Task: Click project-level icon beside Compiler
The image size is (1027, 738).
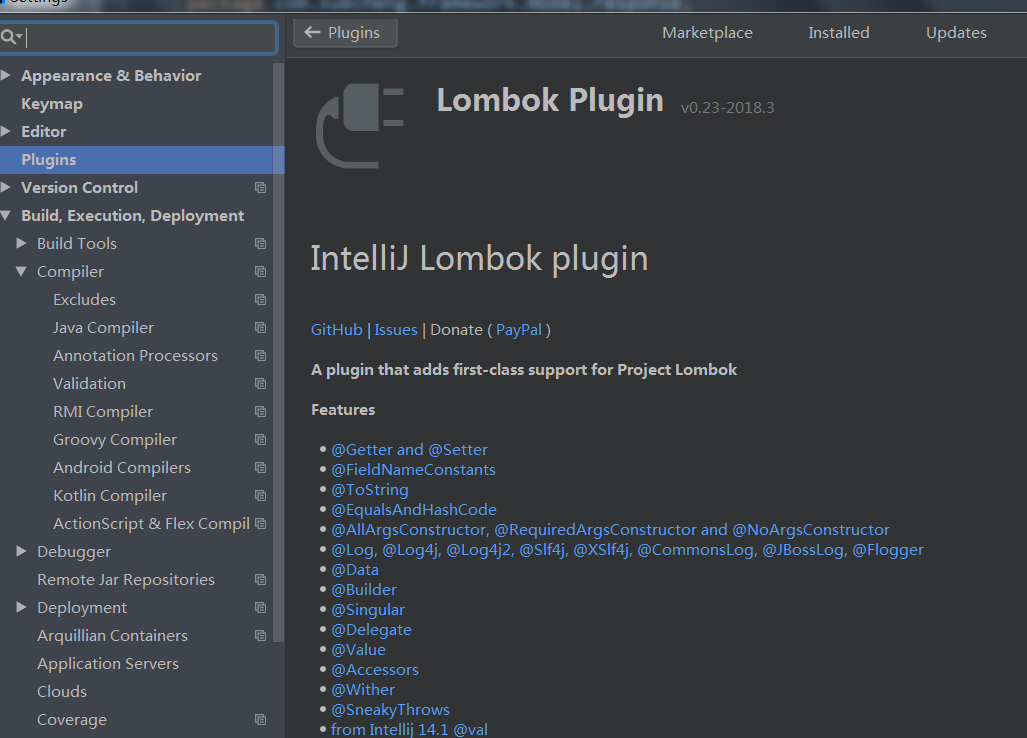Action: click(261, 272)
